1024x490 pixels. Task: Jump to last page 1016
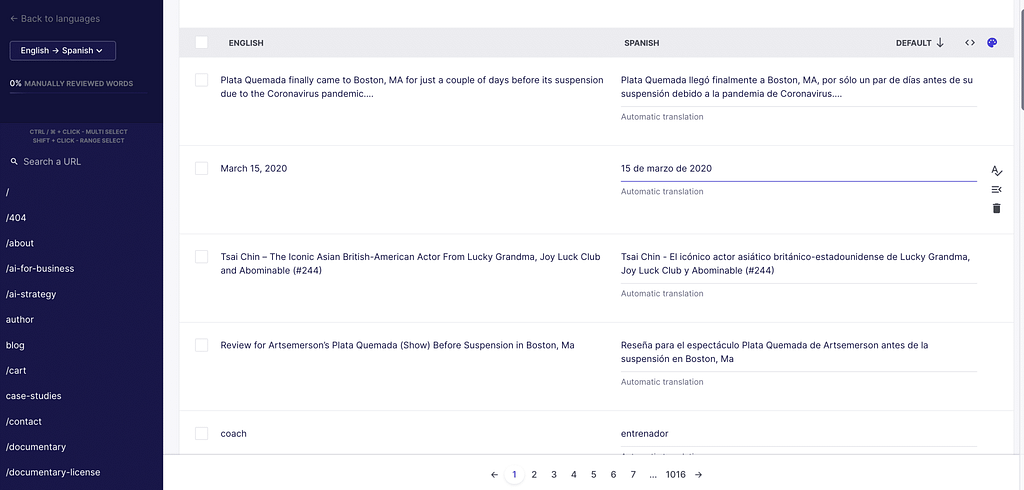click(676, 475)
